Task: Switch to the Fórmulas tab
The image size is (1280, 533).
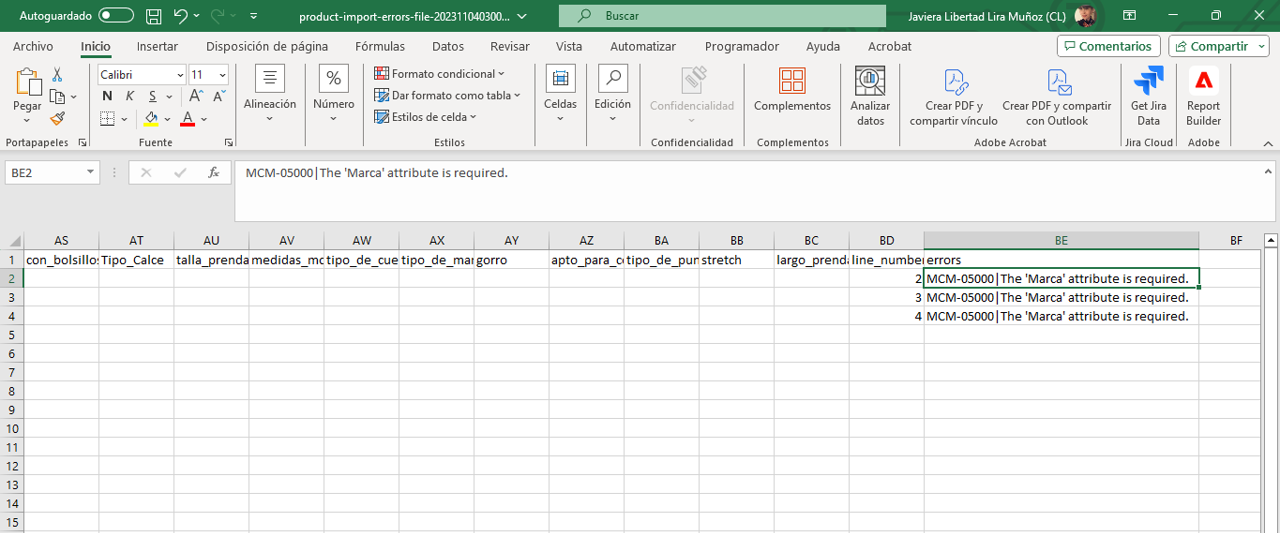Action: pyautogui.click(x=380, y=46)
